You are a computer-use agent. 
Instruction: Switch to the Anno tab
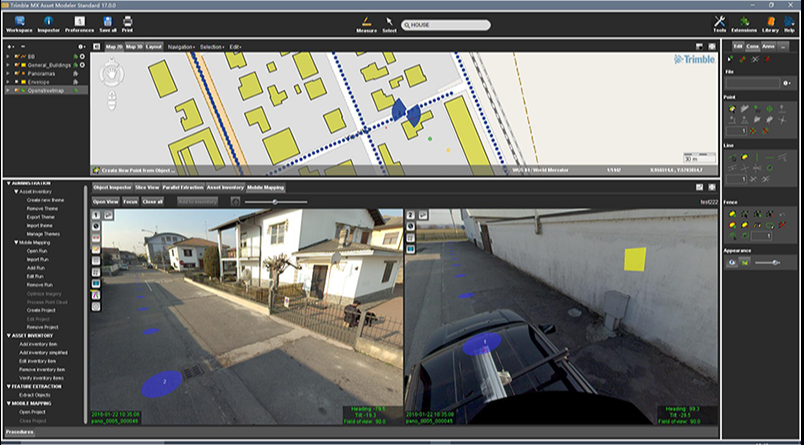(x=768, y=46)
